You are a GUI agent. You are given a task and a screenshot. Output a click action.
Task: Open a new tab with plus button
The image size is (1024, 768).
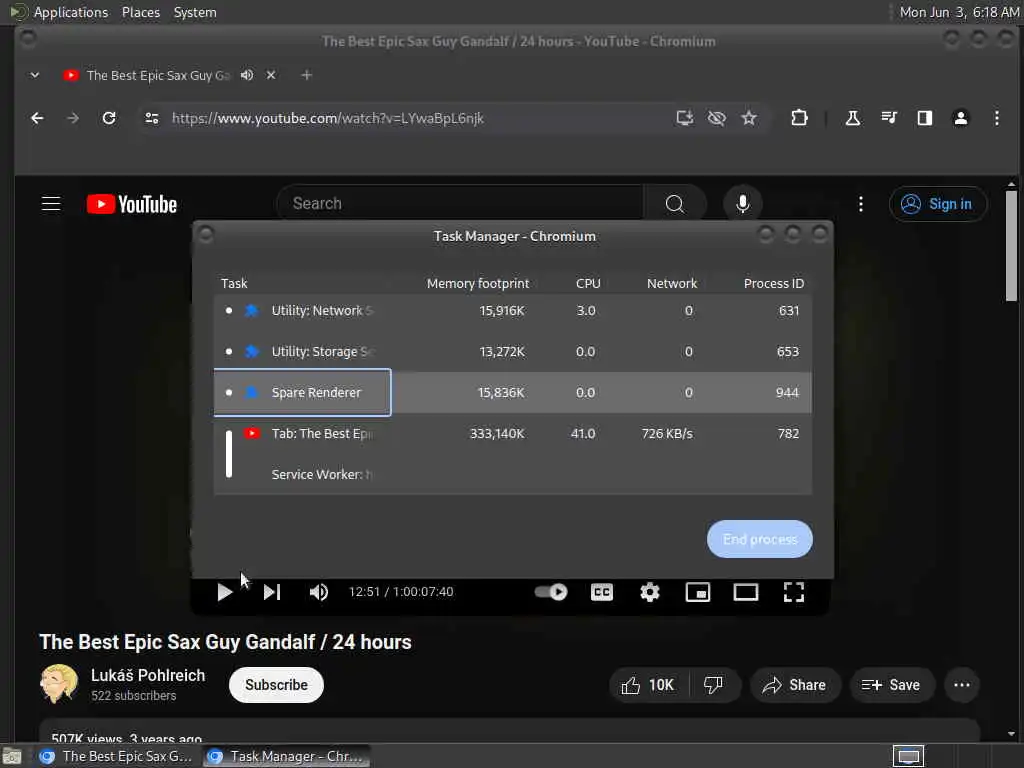click(x=306, y=75)
